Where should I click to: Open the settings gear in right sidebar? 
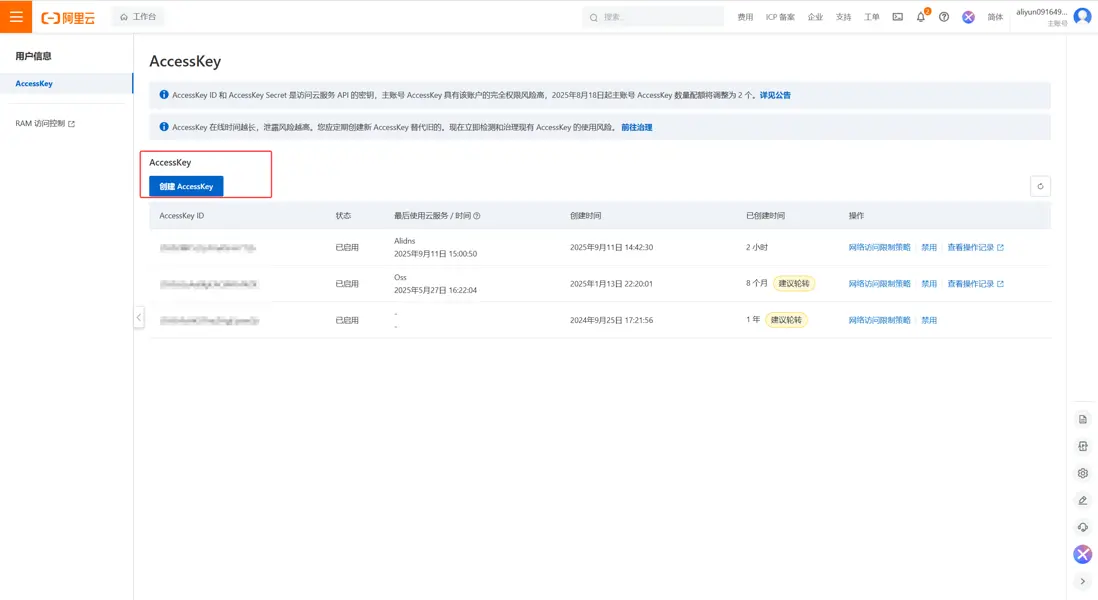tap(1082, 473)
